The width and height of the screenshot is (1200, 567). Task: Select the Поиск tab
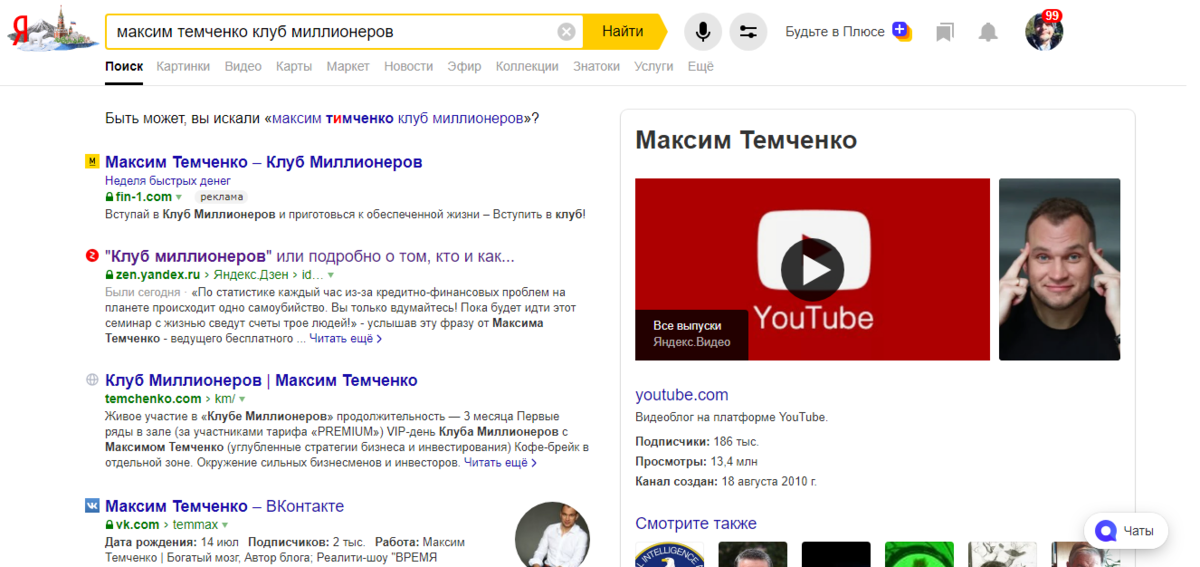pos(124,66)
